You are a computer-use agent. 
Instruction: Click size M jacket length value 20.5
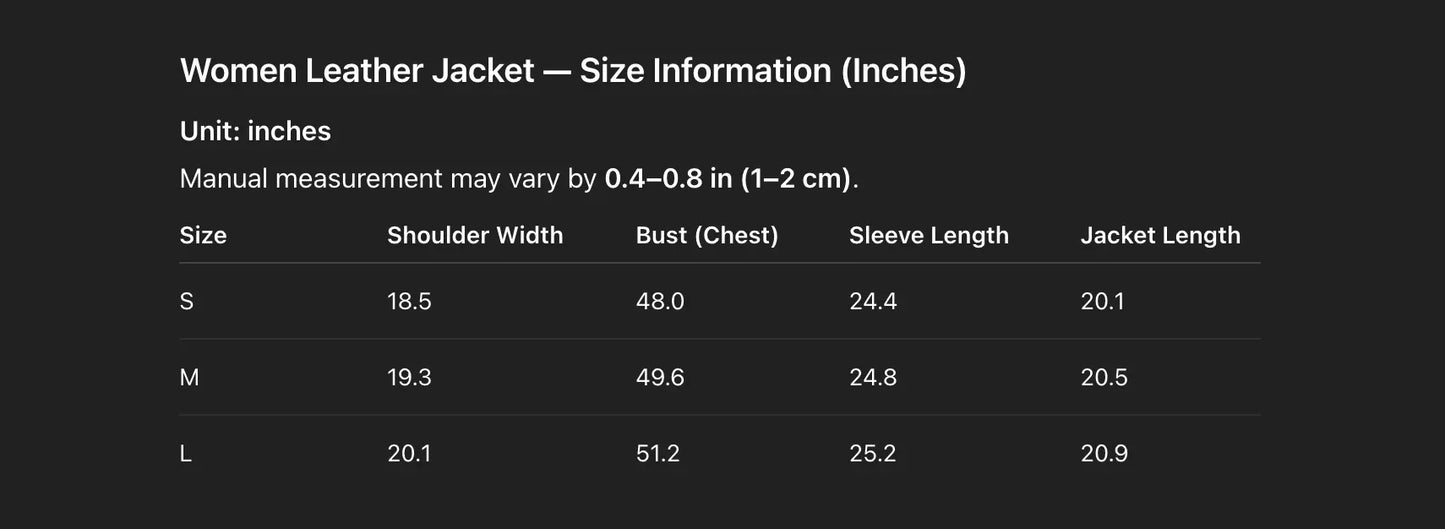(x=1104, y=377)
